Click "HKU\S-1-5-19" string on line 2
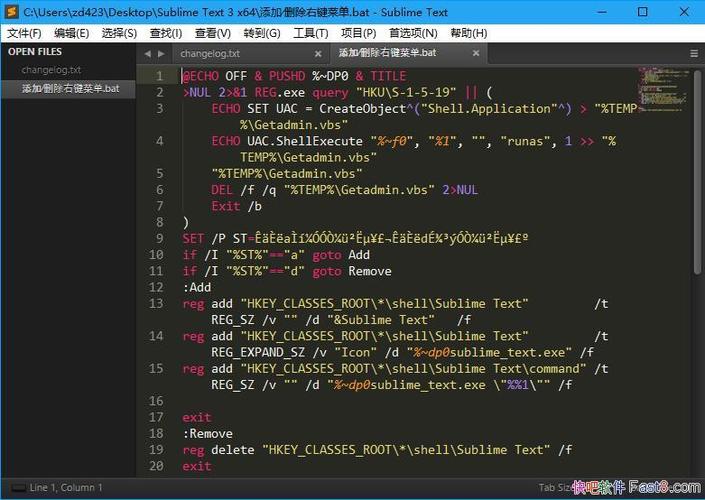Viewport: 705px width, 500px height. point(406,93)
